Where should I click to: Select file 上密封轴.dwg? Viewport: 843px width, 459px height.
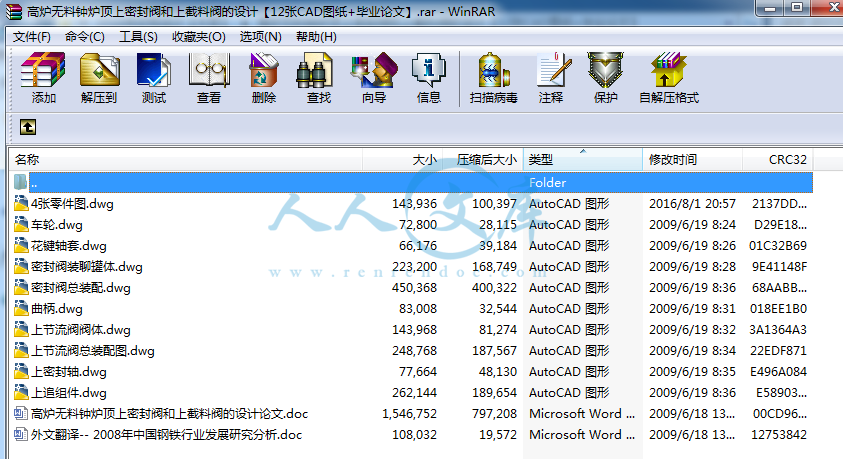point(68,372)
